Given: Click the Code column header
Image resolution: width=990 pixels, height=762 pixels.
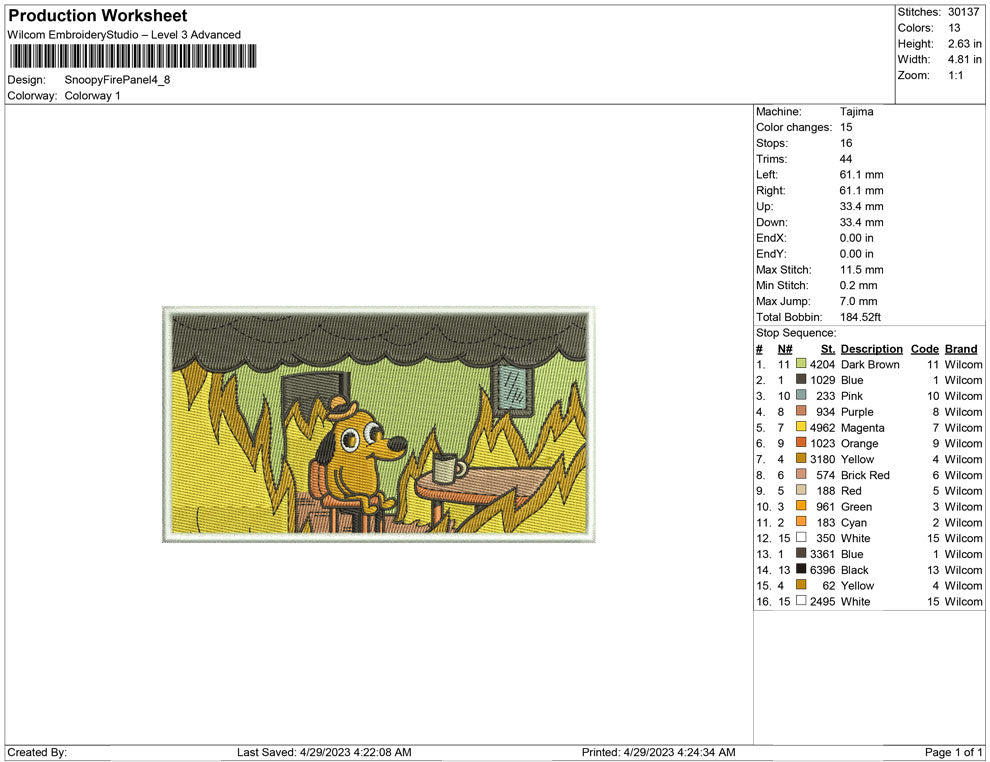Looking at the screenshot, I should click(924, 349).
